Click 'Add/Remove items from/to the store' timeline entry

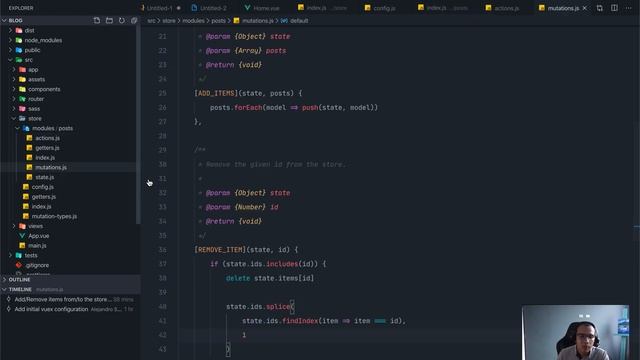pos(70,299)
